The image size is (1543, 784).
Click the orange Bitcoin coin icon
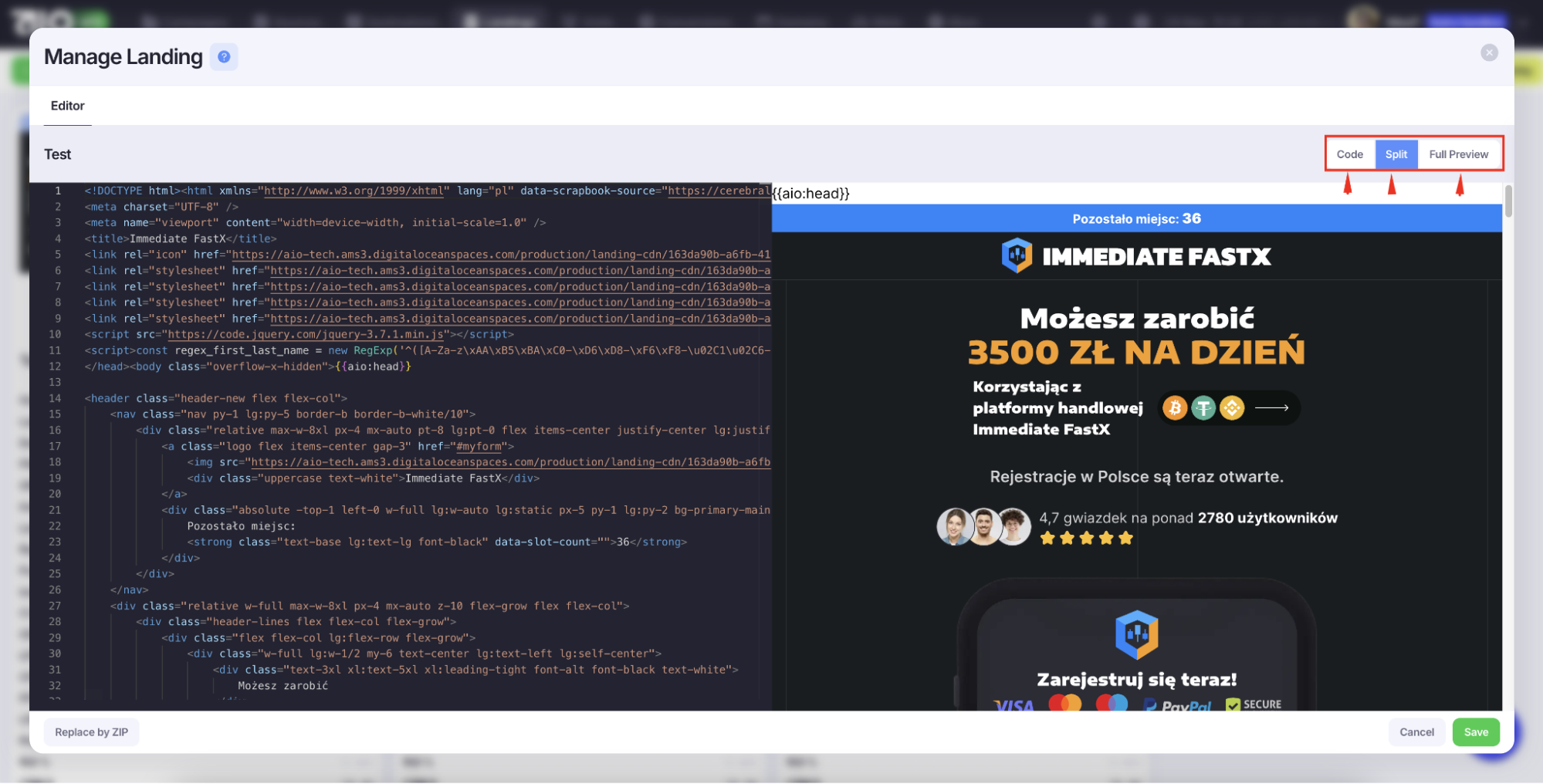click(x=1175, y=407)
